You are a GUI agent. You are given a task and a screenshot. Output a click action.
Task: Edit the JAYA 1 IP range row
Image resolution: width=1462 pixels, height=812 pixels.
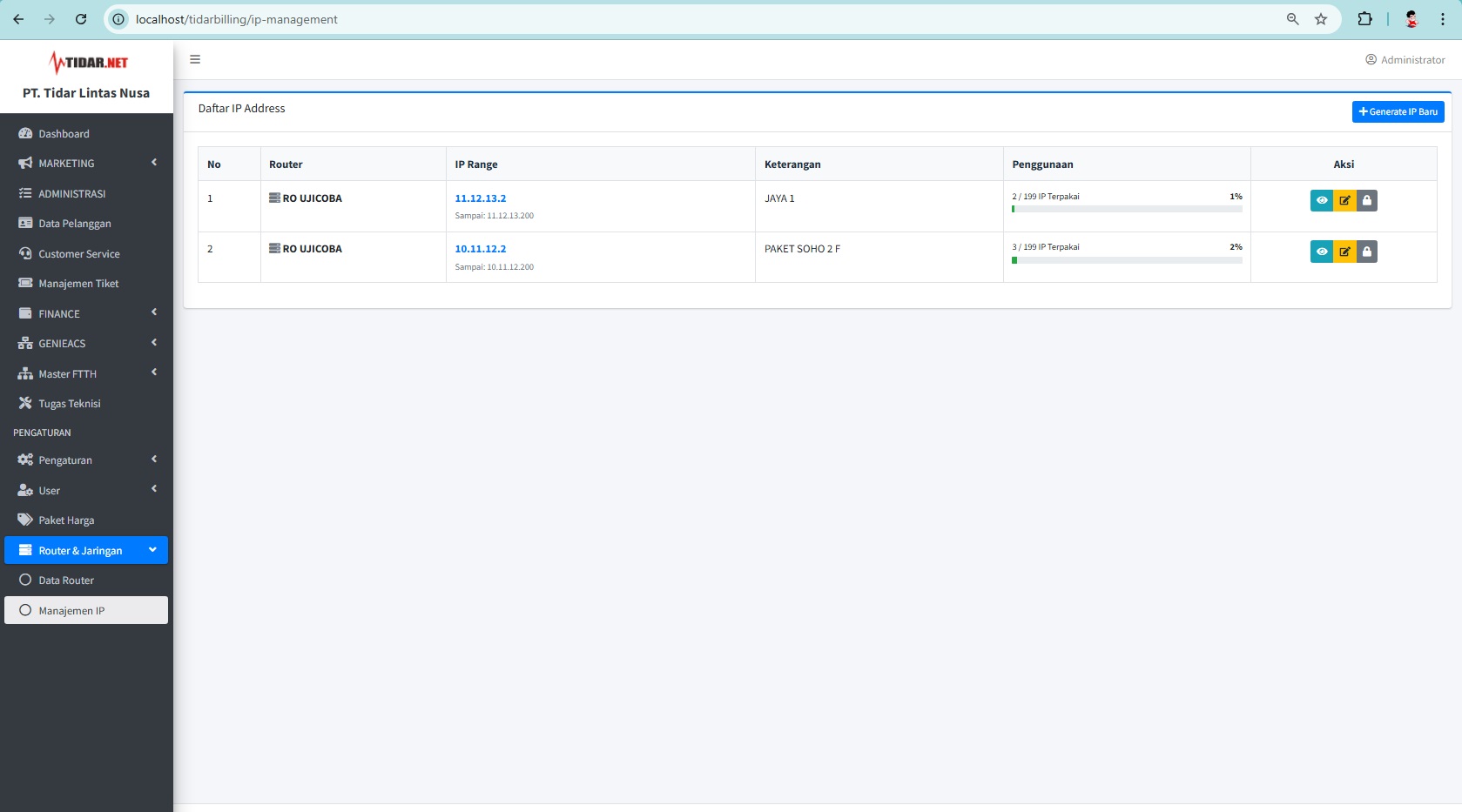point(1344,201)
